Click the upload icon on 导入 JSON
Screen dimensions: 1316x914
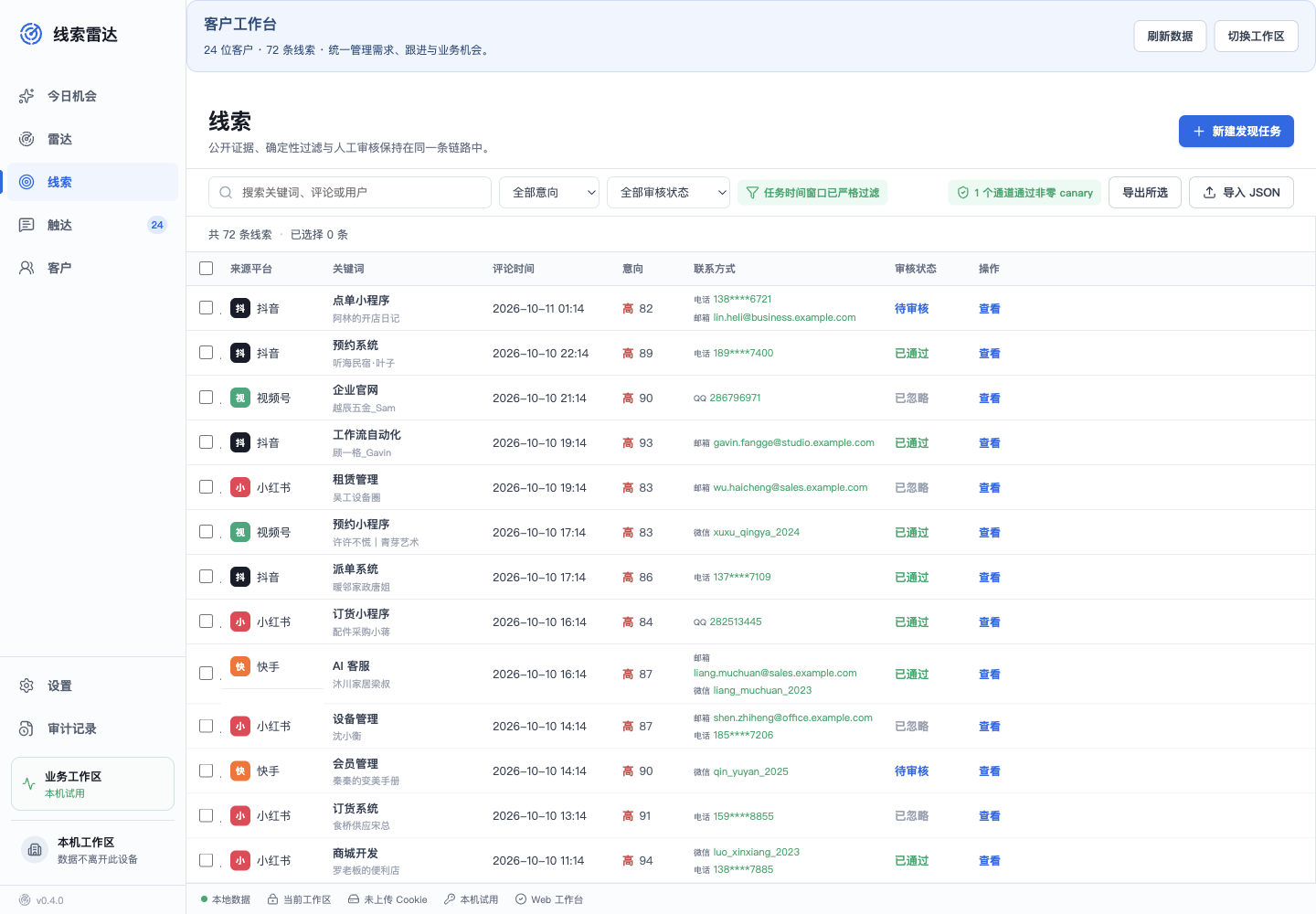click(1209, 193)
